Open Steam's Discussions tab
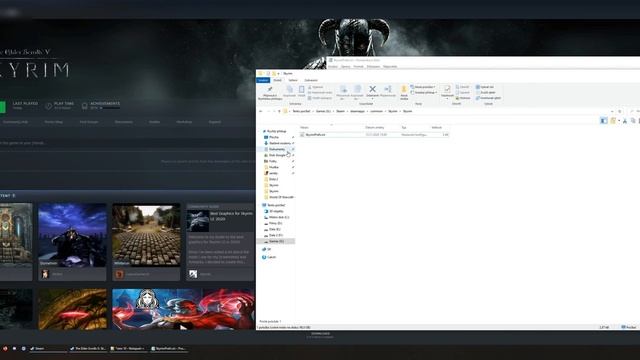The height and width of the screenshot is (360, 640). [x=124, y=122]
